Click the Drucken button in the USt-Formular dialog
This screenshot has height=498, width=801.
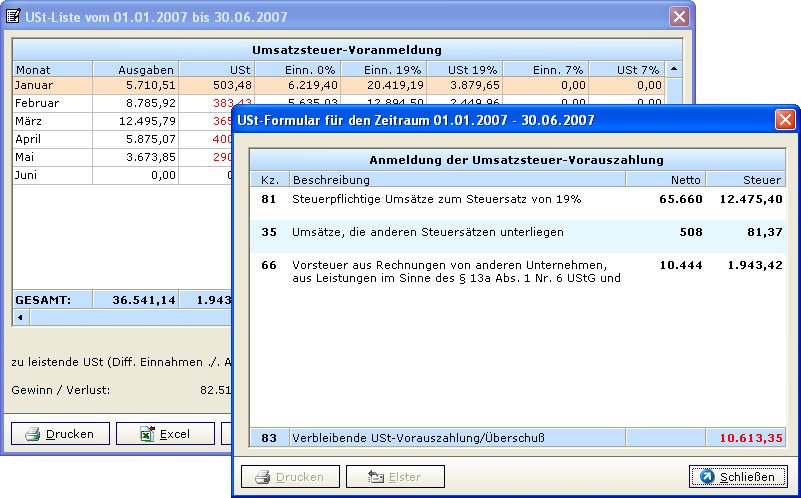coord(291,477)
